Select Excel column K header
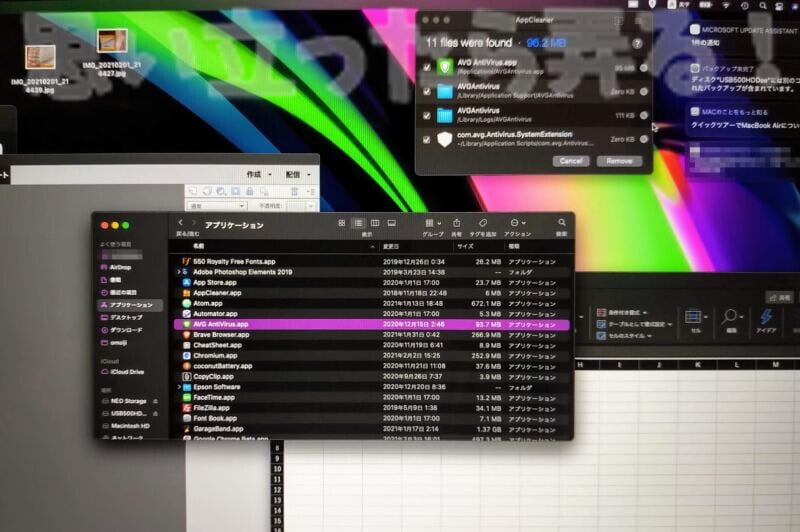The height and width of the screenshot is (532, 800). (x=697, y=365)
